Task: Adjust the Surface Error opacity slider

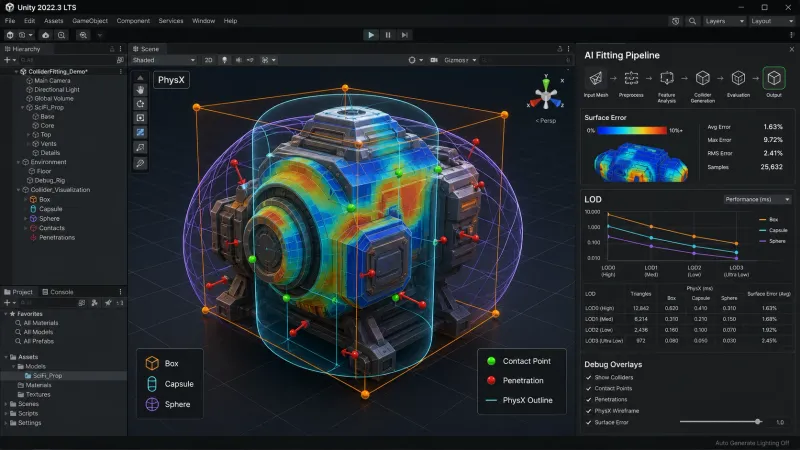Action: point(720,422)
